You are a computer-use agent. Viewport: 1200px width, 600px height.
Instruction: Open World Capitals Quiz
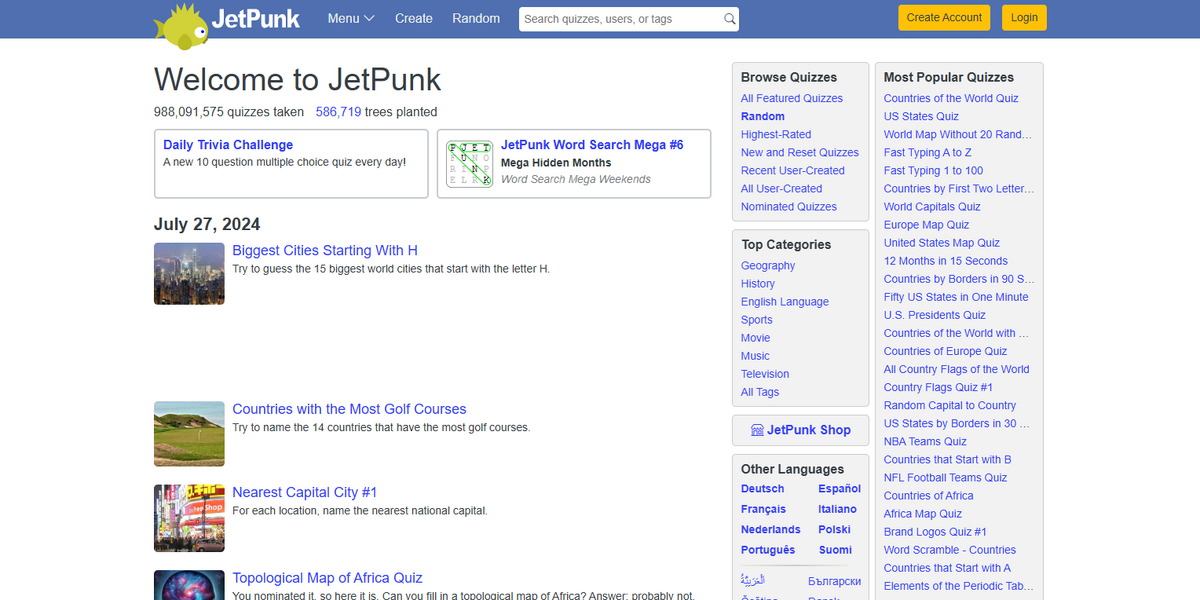(x=932, y=206)
